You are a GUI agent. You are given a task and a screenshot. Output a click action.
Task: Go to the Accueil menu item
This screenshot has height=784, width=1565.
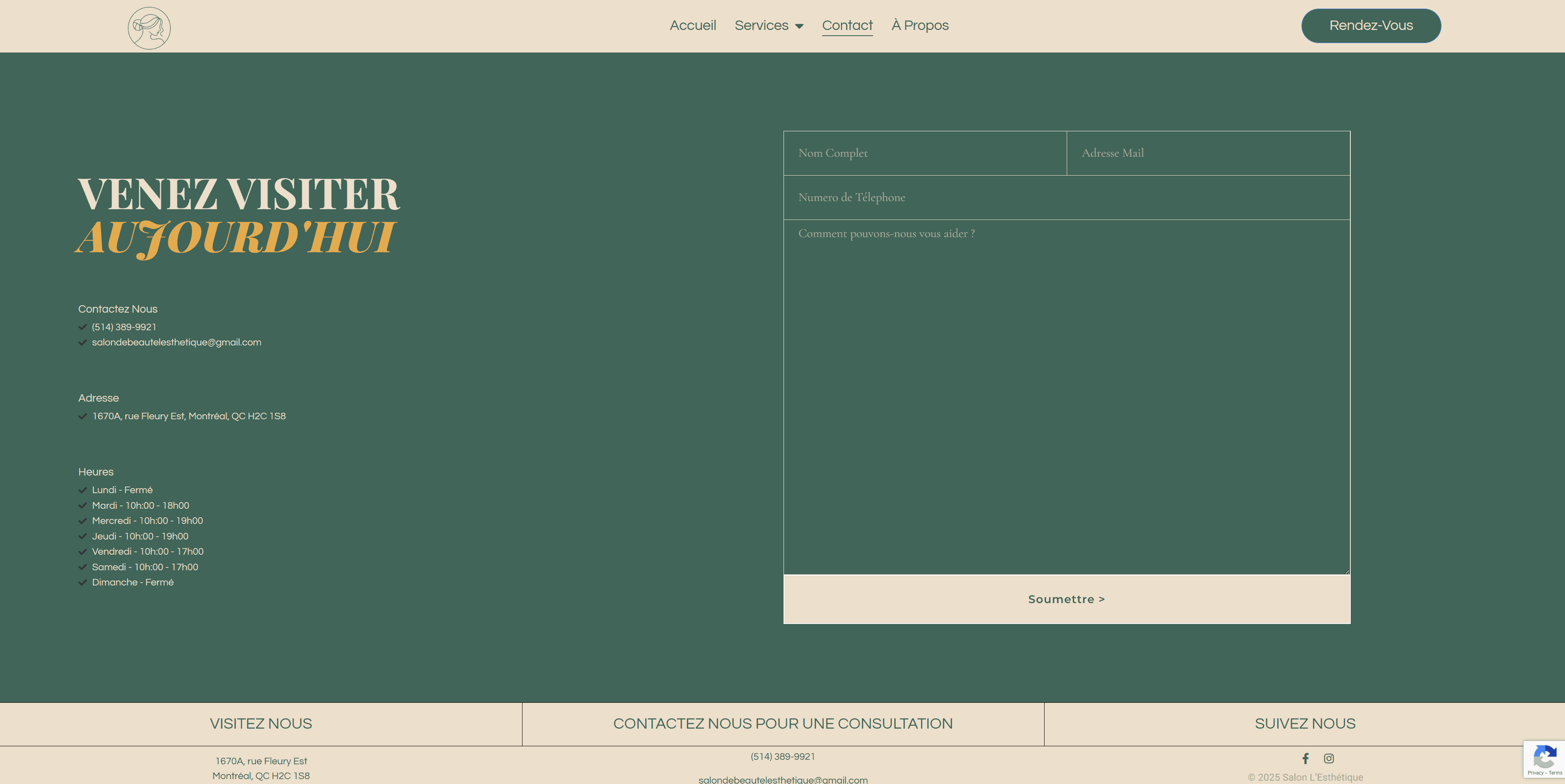coord(692,25)
